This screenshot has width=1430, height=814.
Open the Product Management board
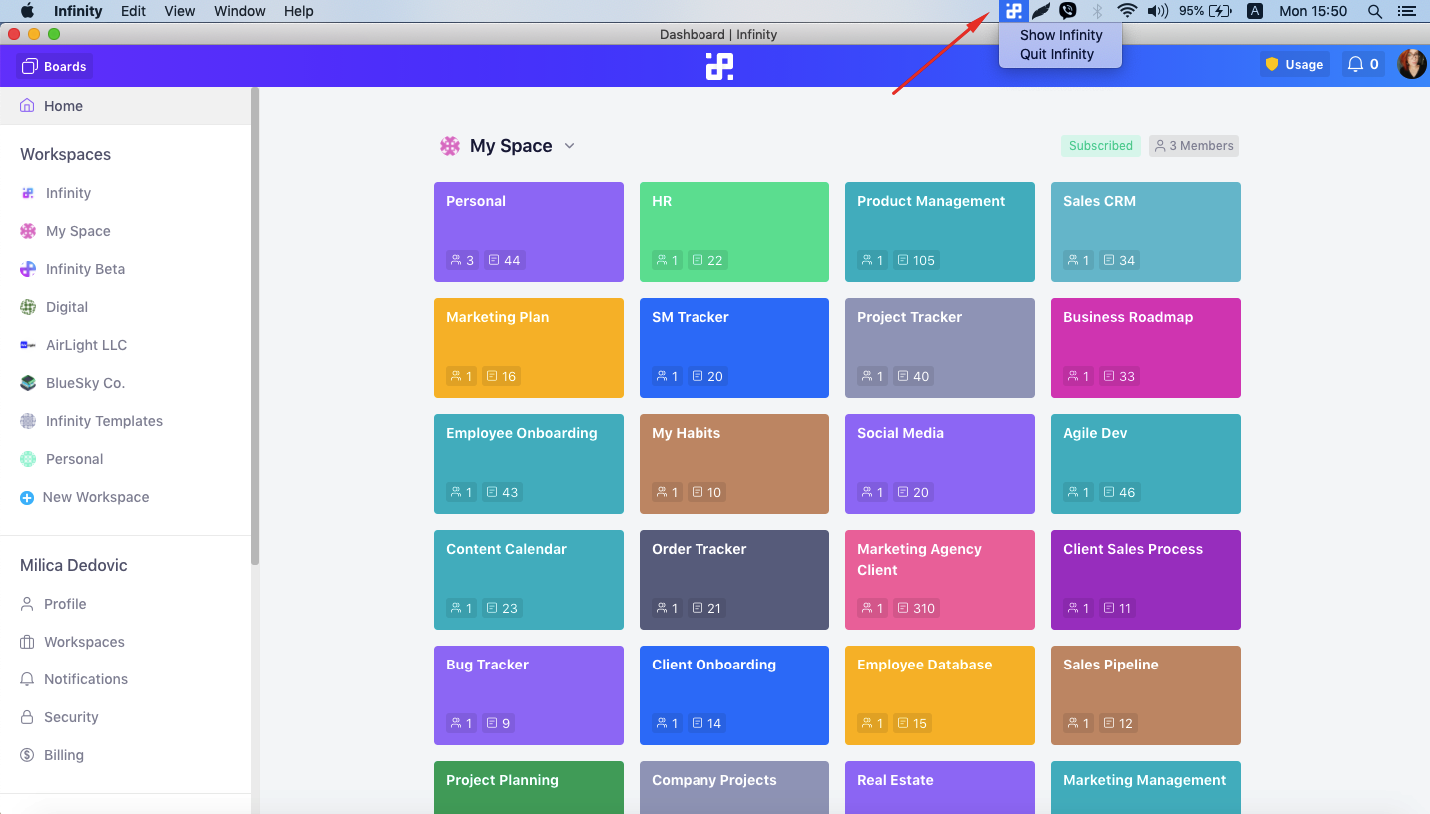click(940, 232)
